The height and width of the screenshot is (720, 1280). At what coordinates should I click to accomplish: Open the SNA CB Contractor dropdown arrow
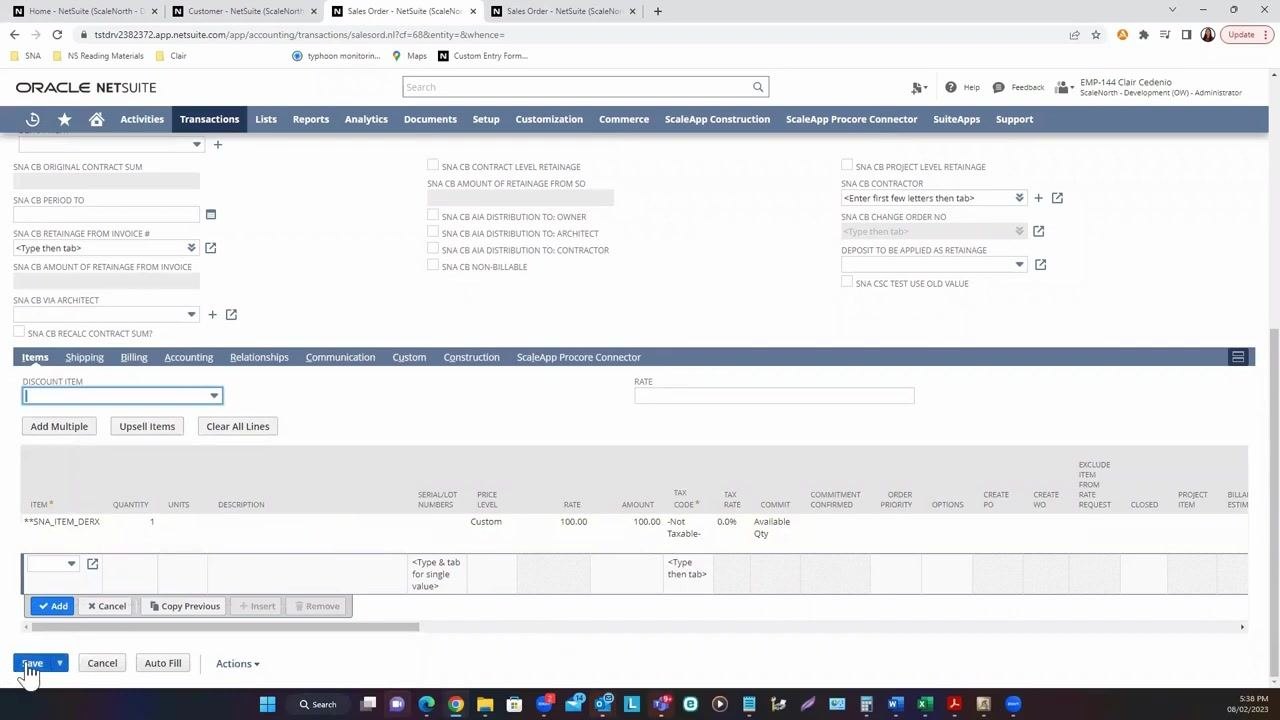(x=1019, y=198)
